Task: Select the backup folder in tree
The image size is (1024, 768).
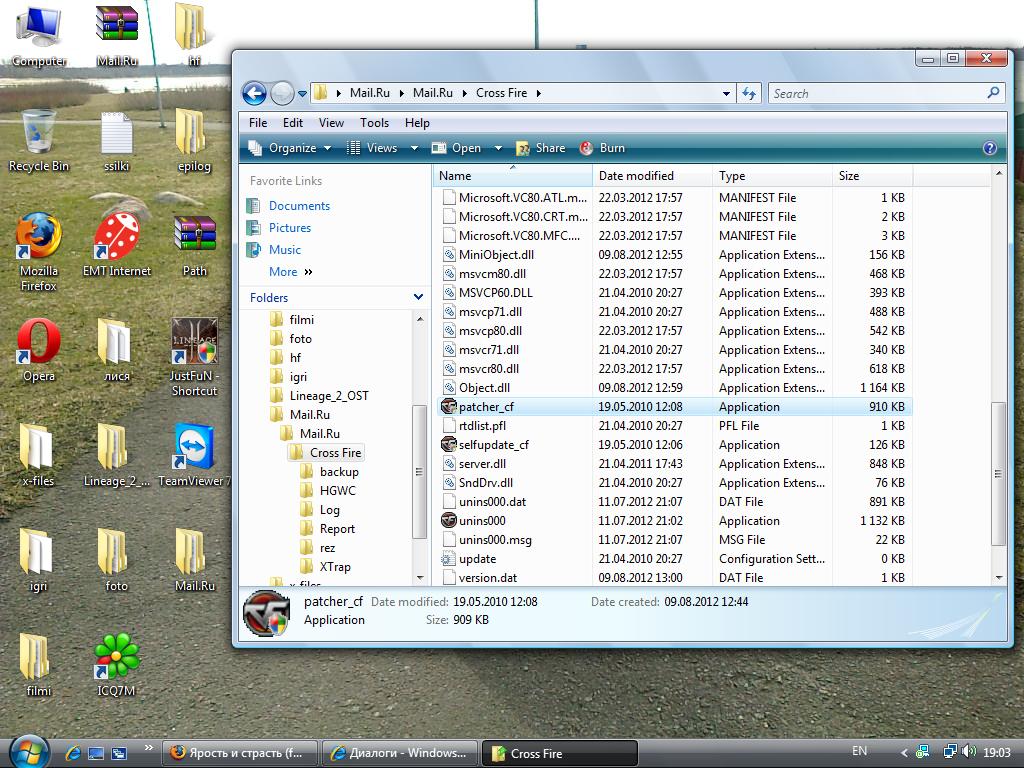Action: coord(339,472)
